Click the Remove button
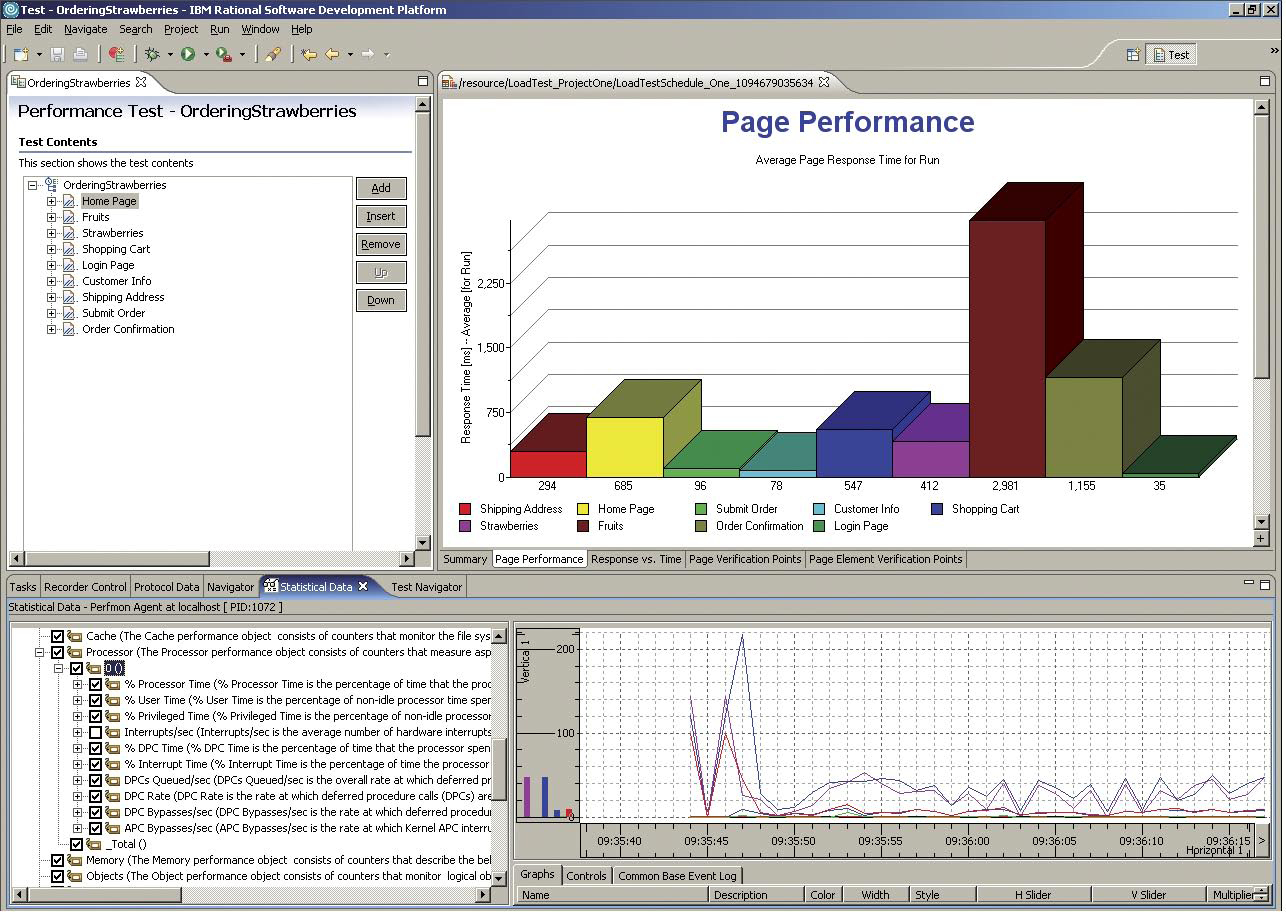The width and height of the screenshot is (1286, 915). pos(381,244)
